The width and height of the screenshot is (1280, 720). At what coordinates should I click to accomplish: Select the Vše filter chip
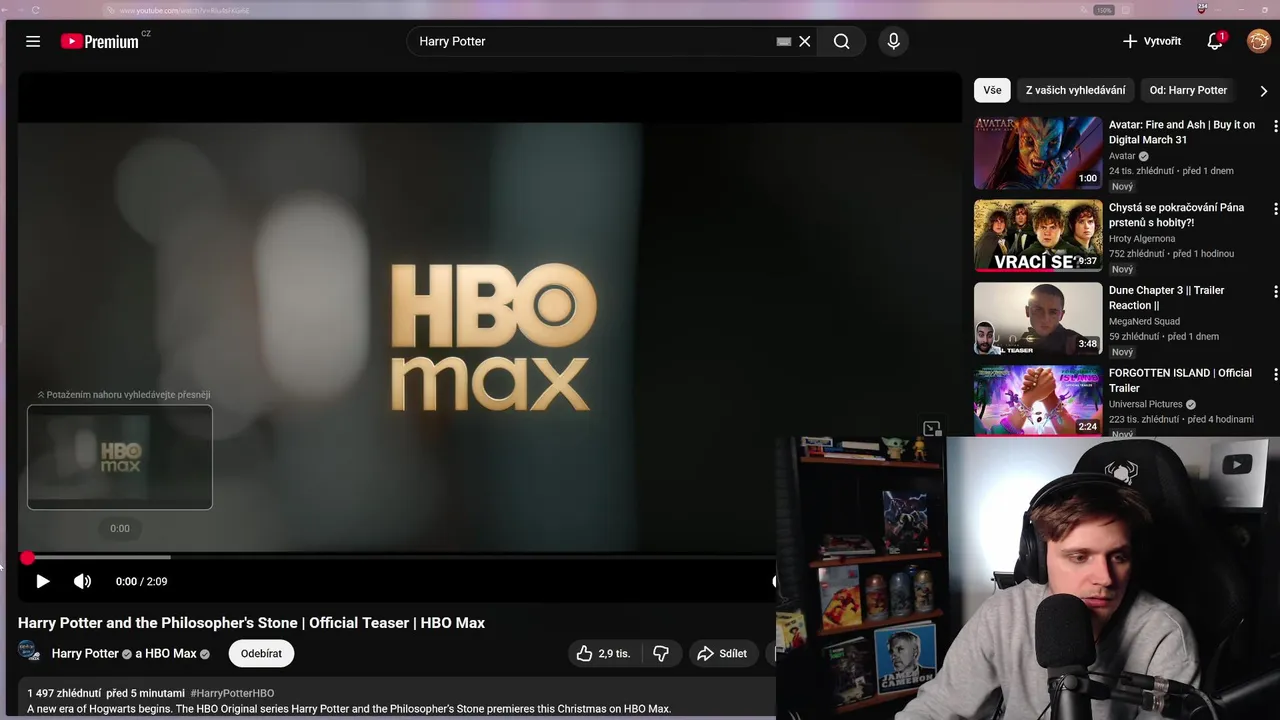coord(992,90)
